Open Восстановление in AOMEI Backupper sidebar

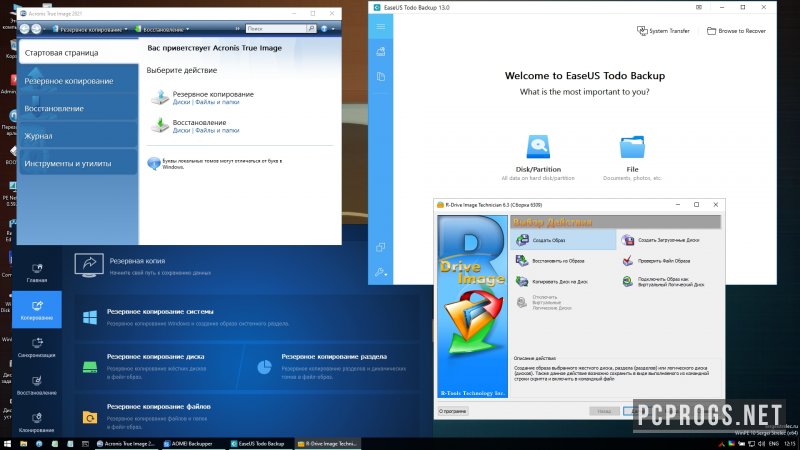click(x=37, y=385)
